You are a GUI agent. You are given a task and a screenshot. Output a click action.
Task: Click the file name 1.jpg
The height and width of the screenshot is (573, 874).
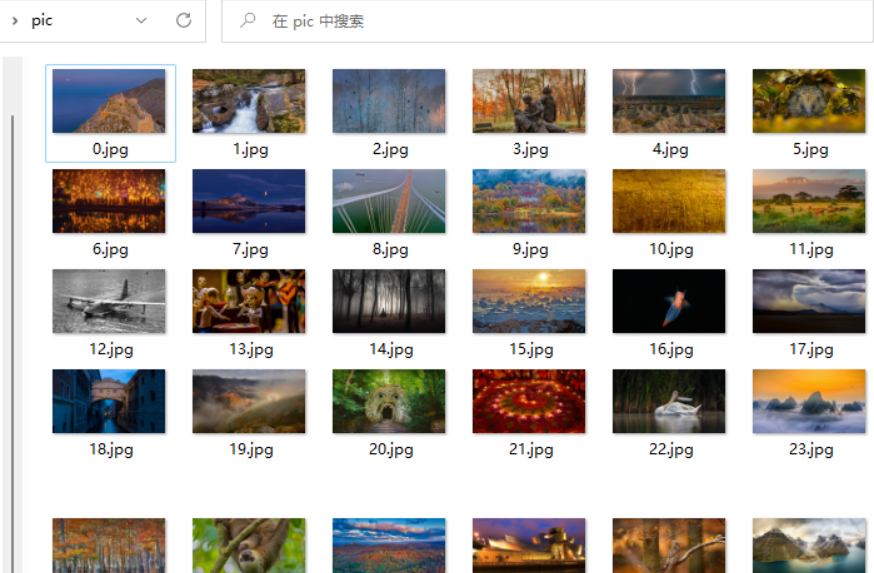250,149
